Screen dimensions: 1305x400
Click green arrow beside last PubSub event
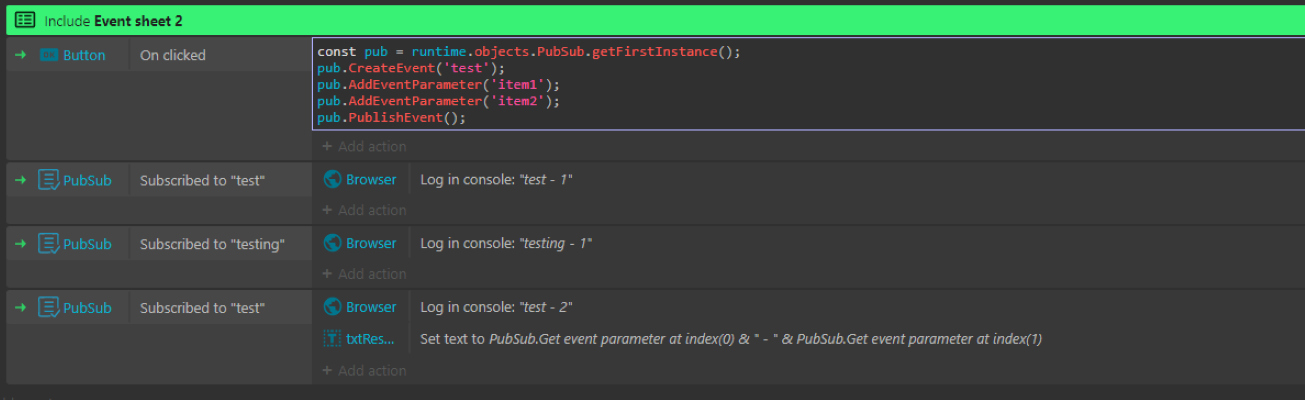(20, 308)
